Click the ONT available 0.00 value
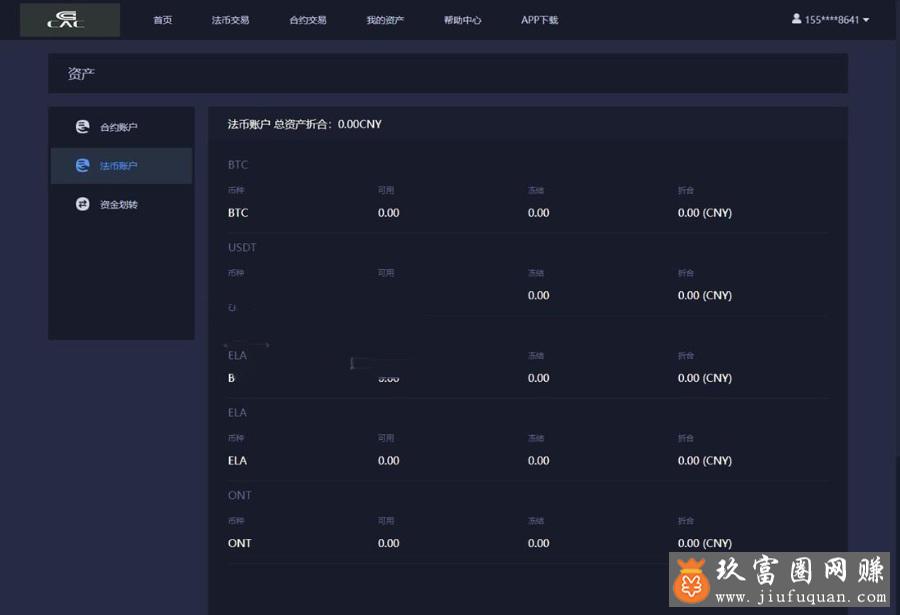This screenshot has height=615, width=900. click(389, 544)
